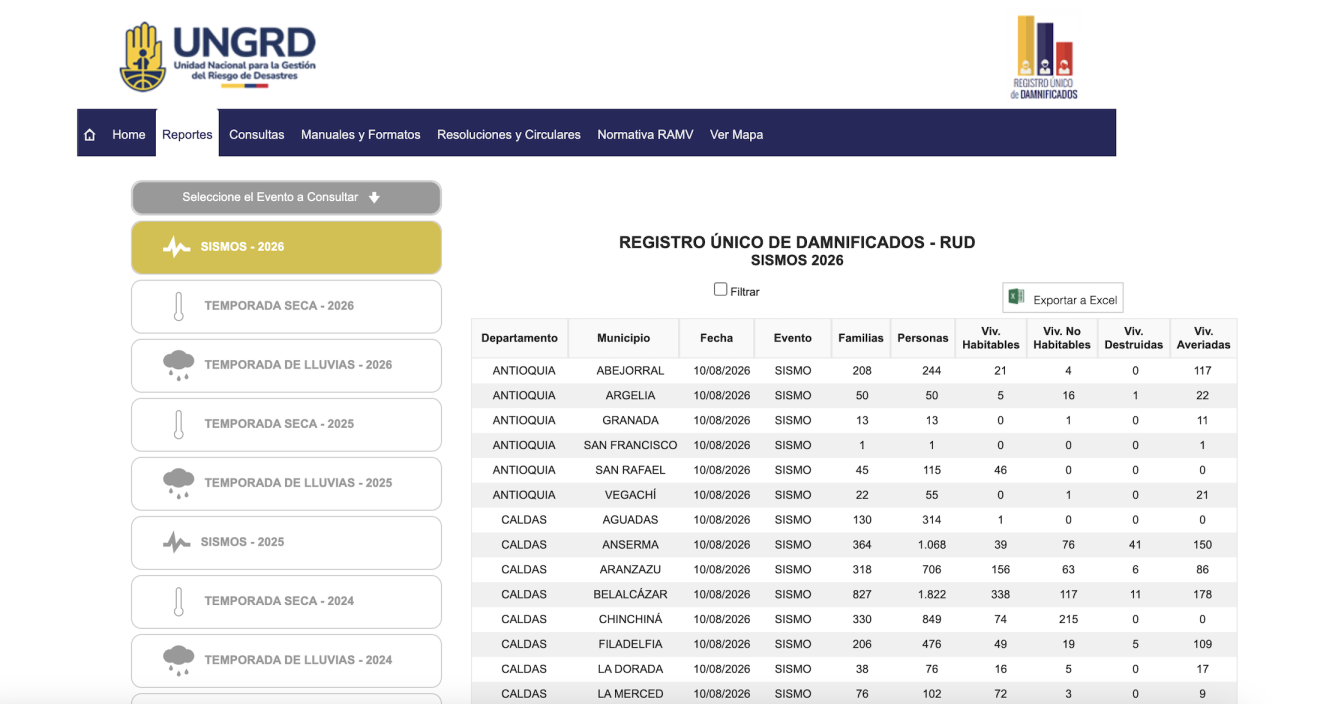Viewport: 1320px width, 704px height.
Task: Click the LA MERCED municipality cell
Action: [630, 694]
